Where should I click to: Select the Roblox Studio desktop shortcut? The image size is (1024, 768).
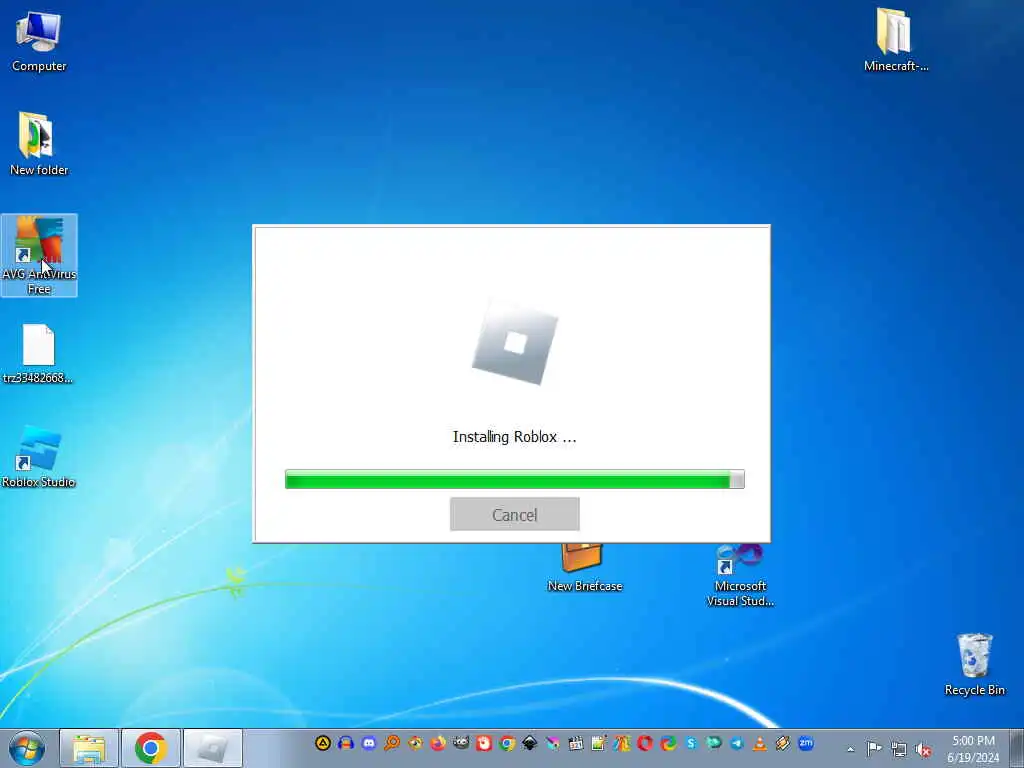coord(39,456)
